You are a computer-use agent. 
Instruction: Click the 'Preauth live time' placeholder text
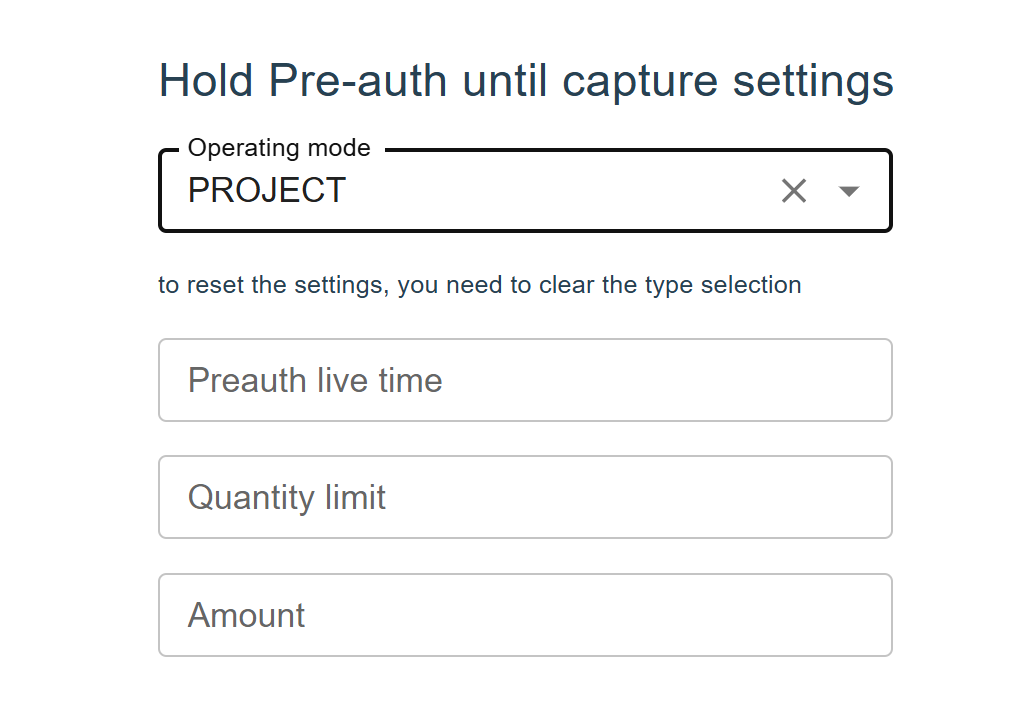315,380
